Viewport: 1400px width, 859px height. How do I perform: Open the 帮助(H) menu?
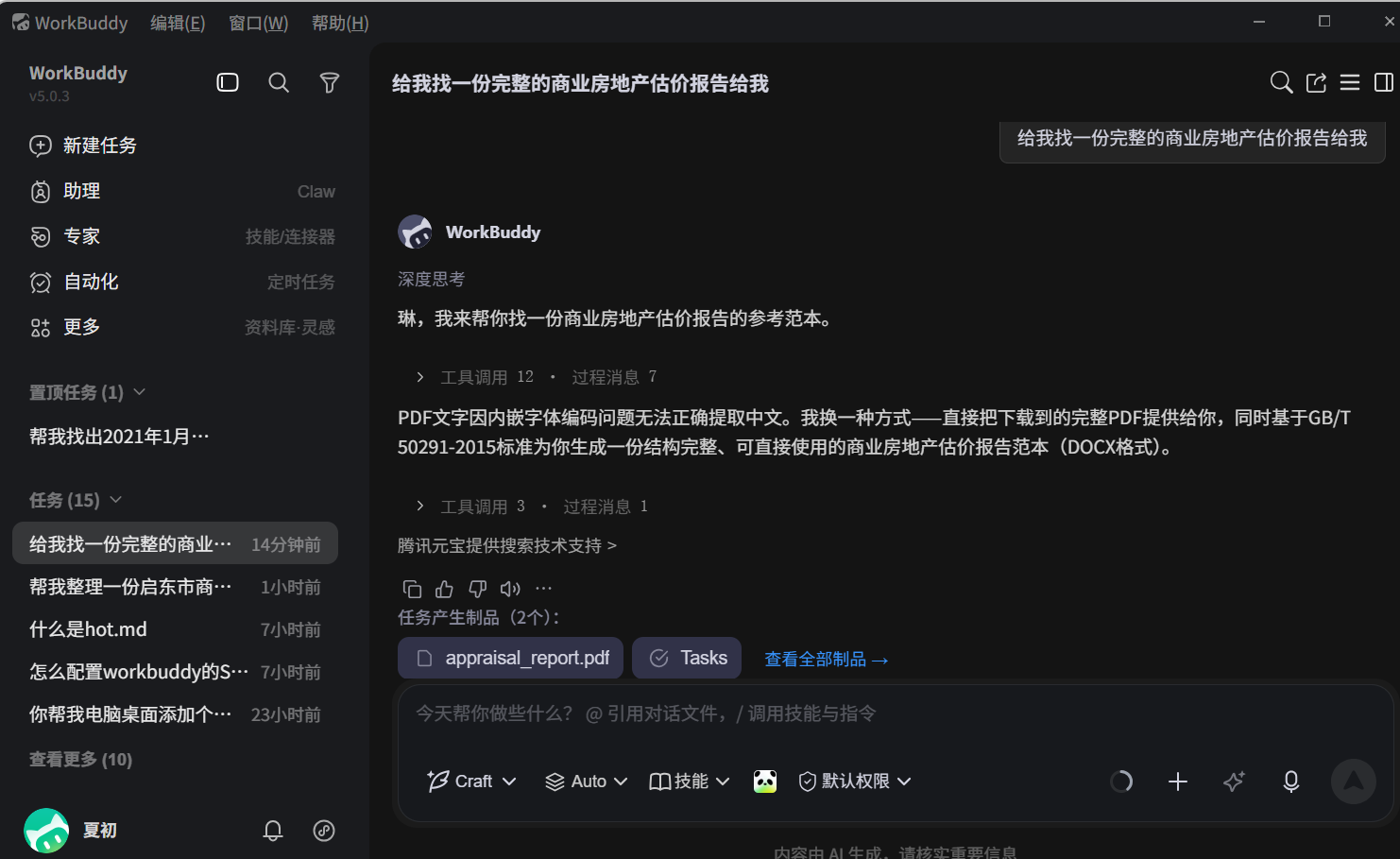click(340, 23)
